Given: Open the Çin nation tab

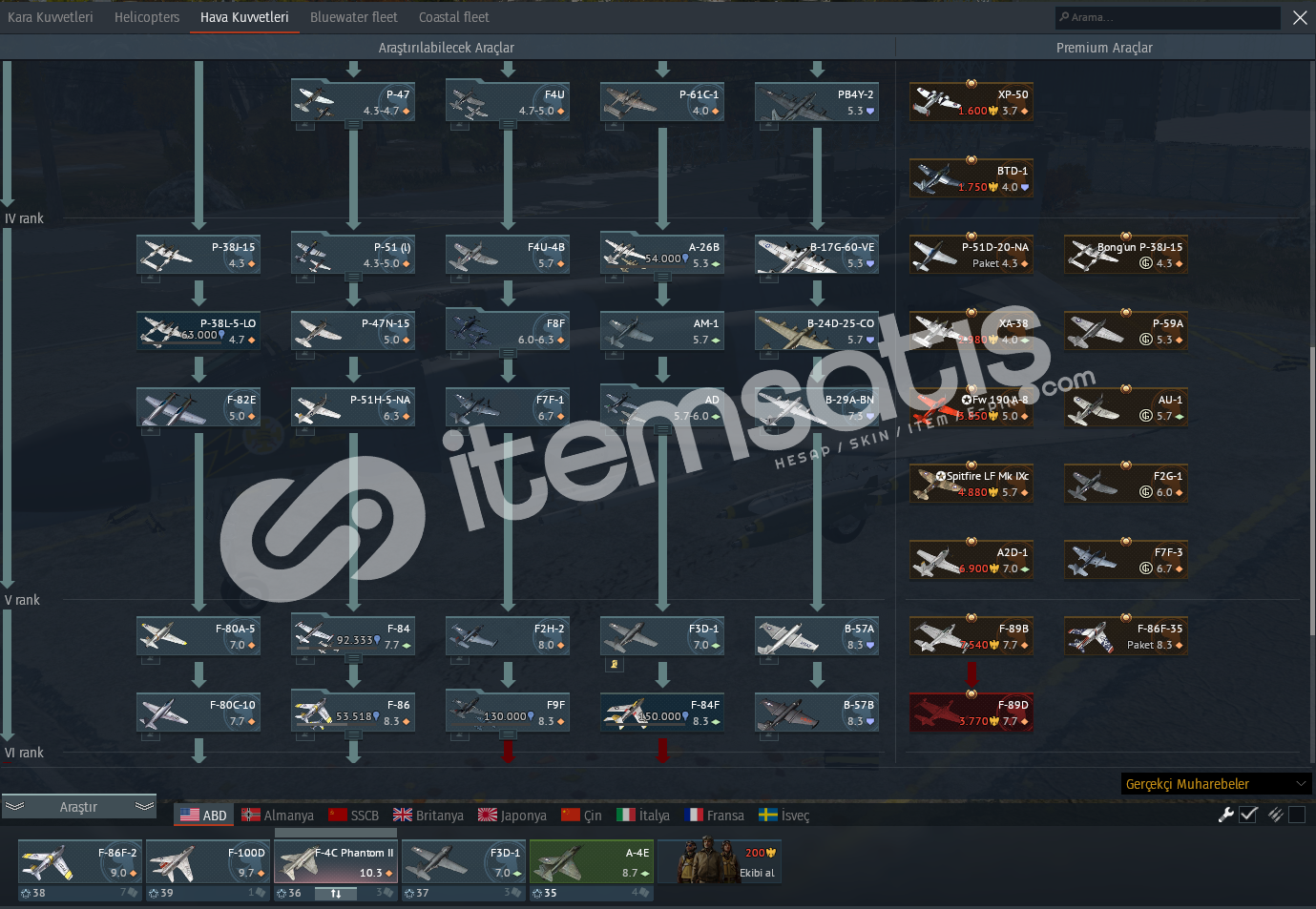Looking at the screenshot, I should coord(582,816).
